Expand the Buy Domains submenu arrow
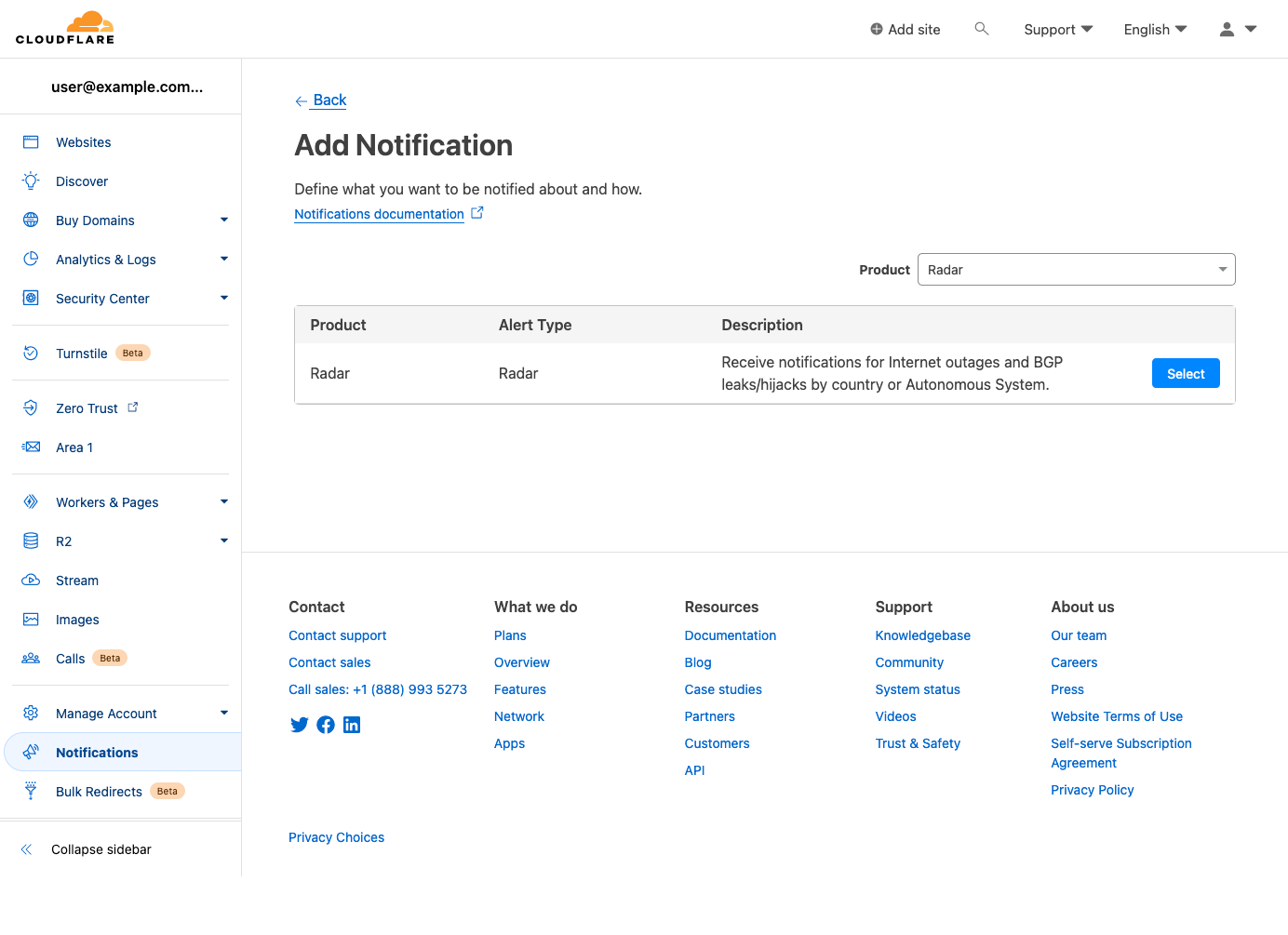 click(x=224, y=220)
